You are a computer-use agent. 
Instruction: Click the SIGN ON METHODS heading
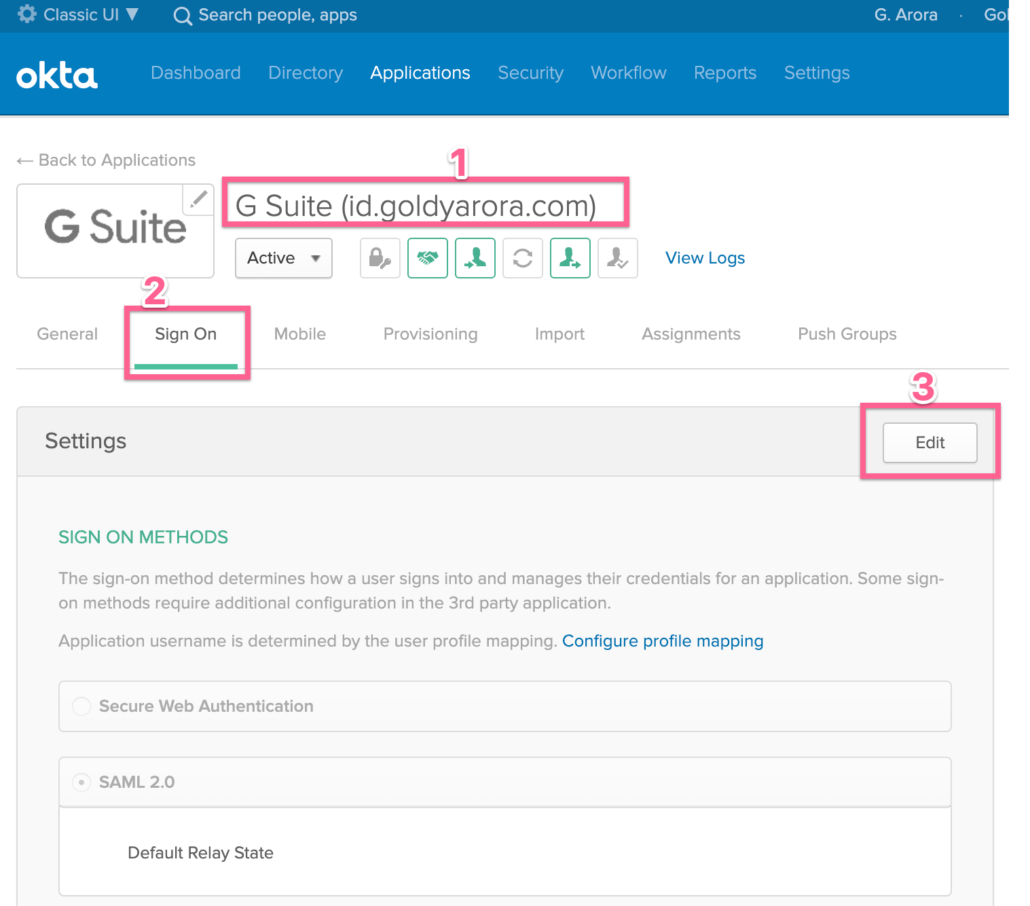(x=143, y=537)
